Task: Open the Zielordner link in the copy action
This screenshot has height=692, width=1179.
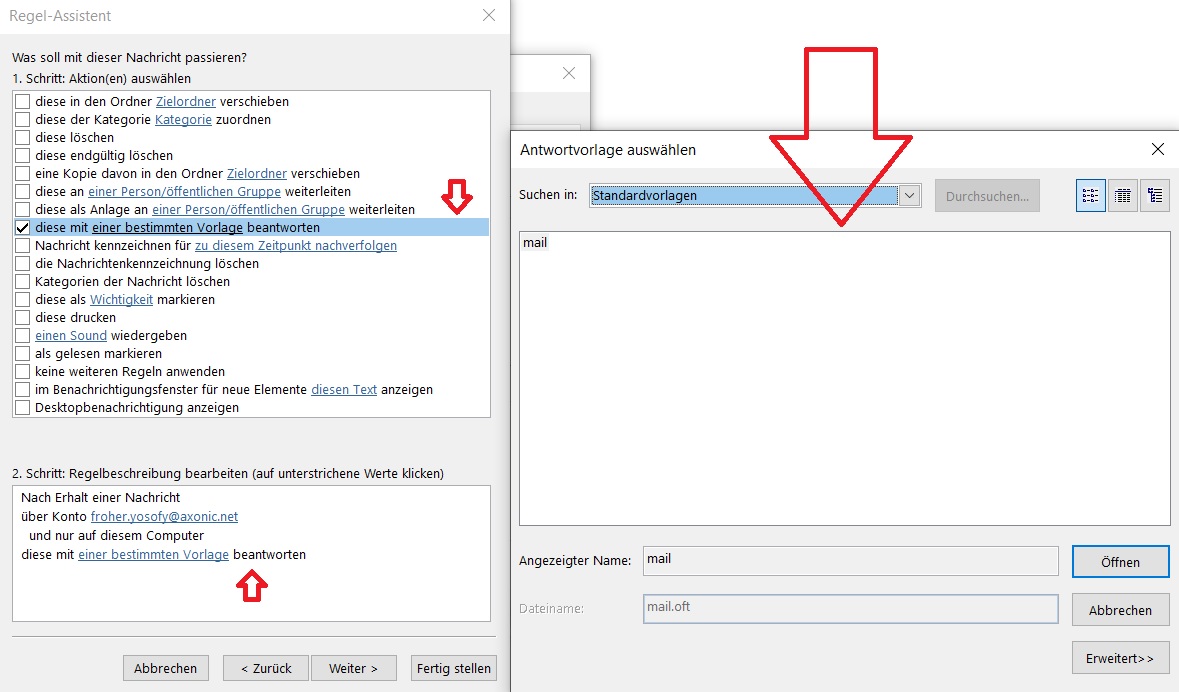Action: pos(257,174)
